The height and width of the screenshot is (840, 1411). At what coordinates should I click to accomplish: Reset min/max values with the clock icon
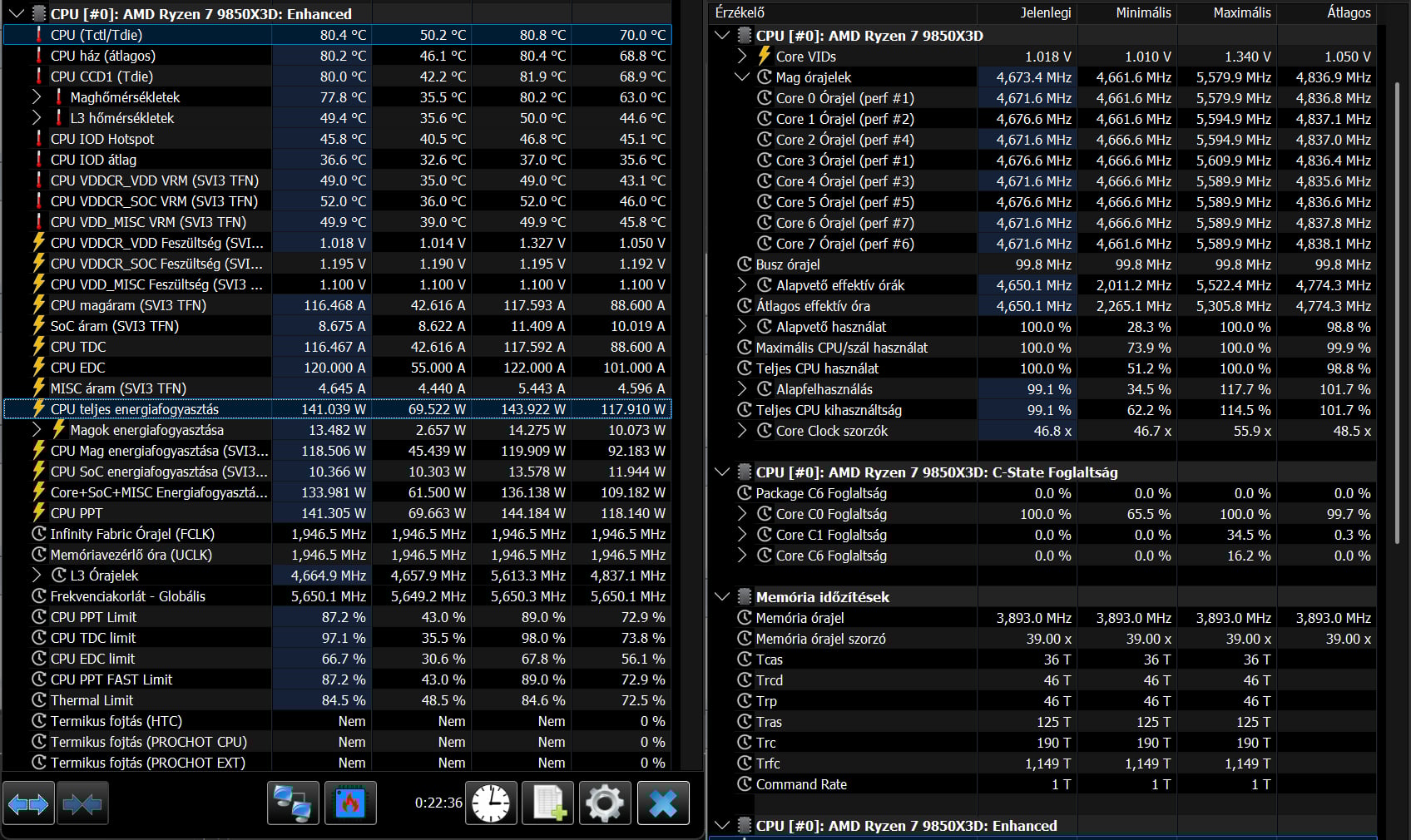pyautogui.click(x=491, y=803)
